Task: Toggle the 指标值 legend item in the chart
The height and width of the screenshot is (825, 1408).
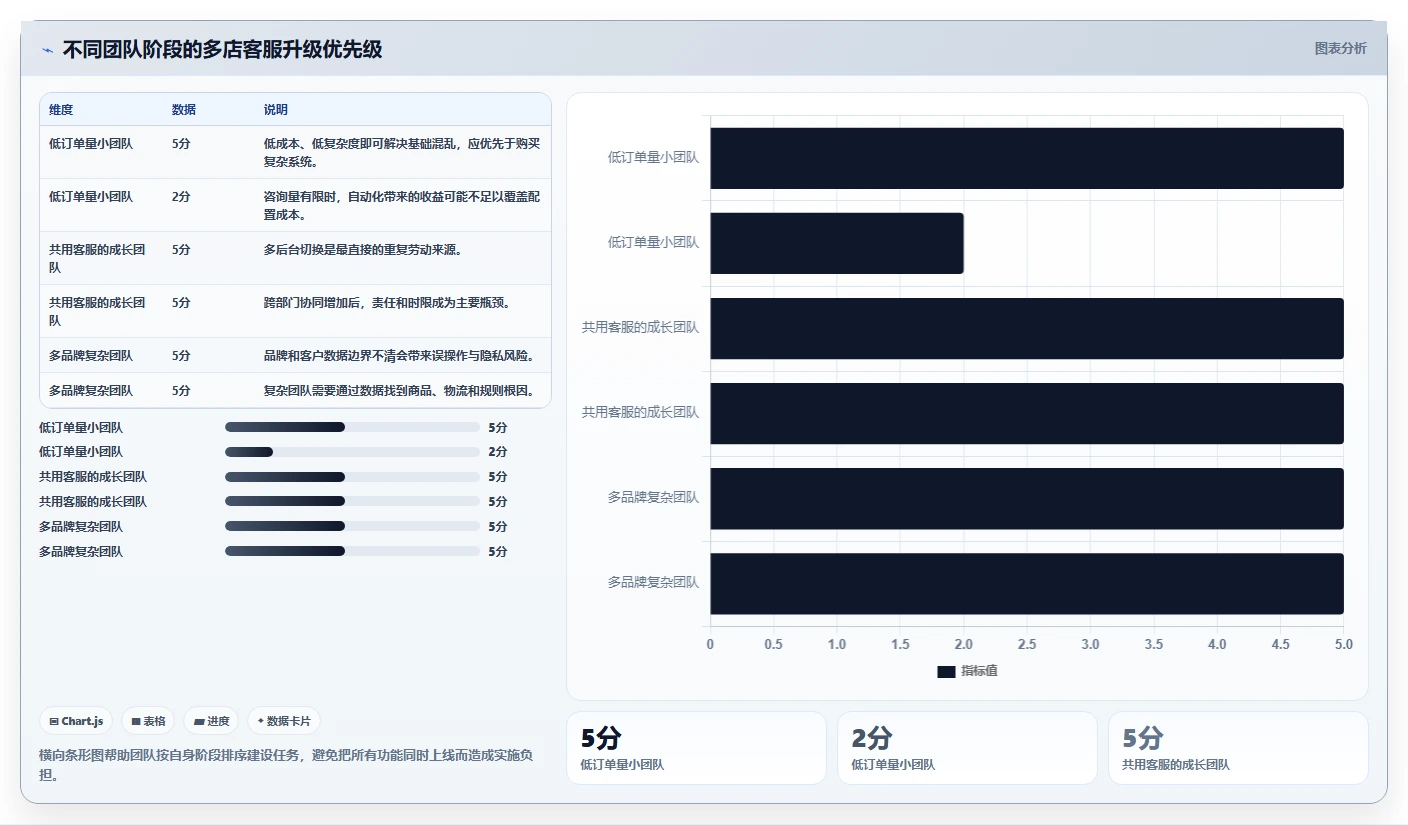Action: point(967,671)
